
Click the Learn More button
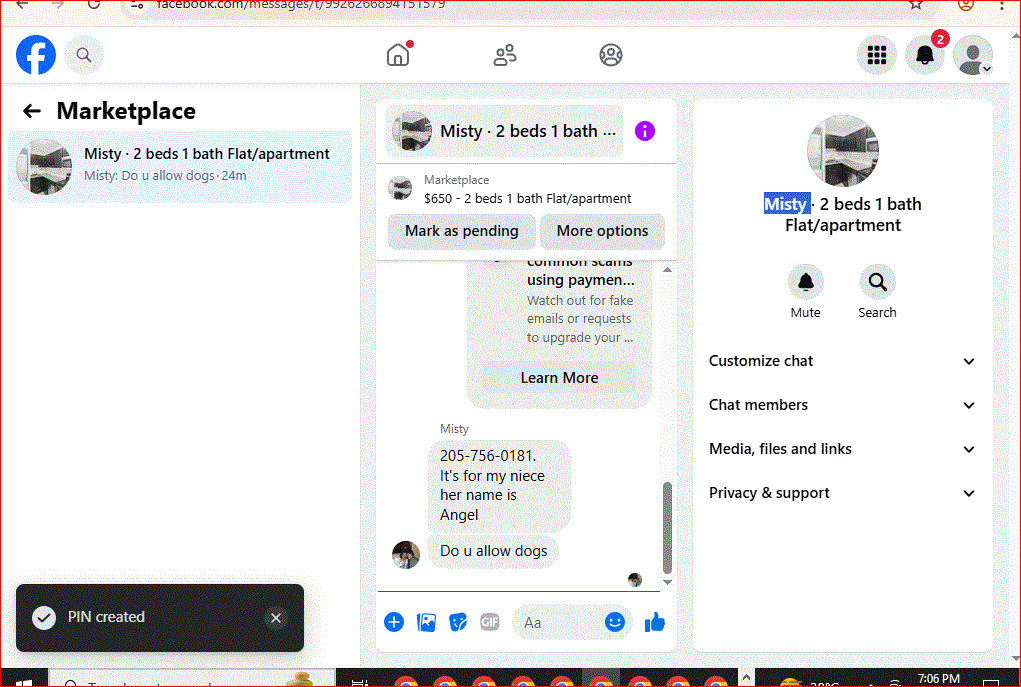click(x=559, y=378)
